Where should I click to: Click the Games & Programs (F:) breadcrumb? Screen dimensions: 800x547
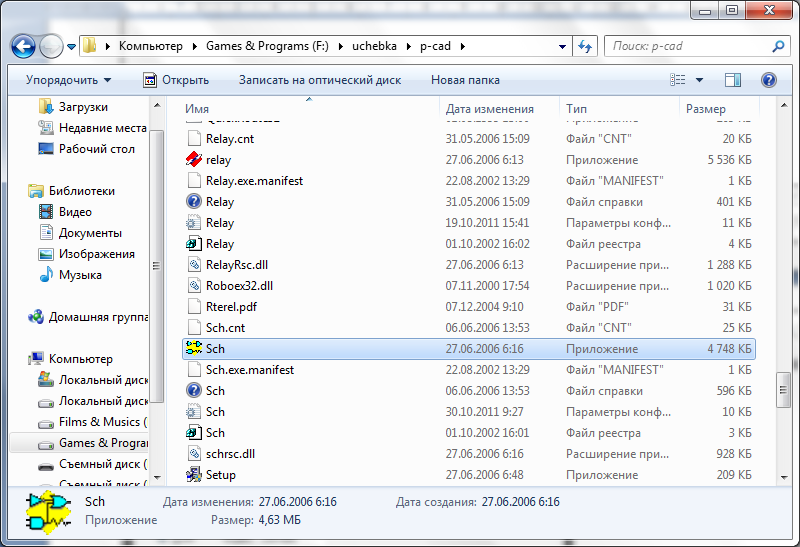tap(267, 46)
